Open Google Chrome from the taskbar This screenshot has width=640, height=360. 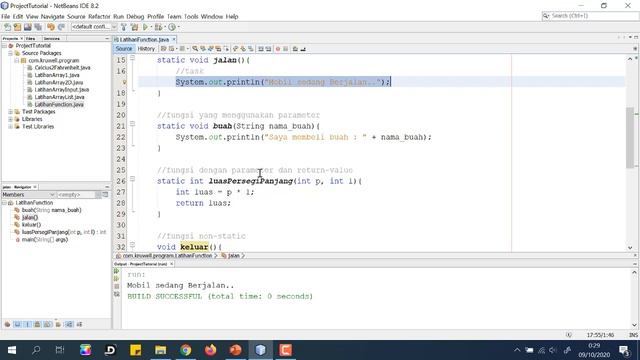click(x=186, y=350)
